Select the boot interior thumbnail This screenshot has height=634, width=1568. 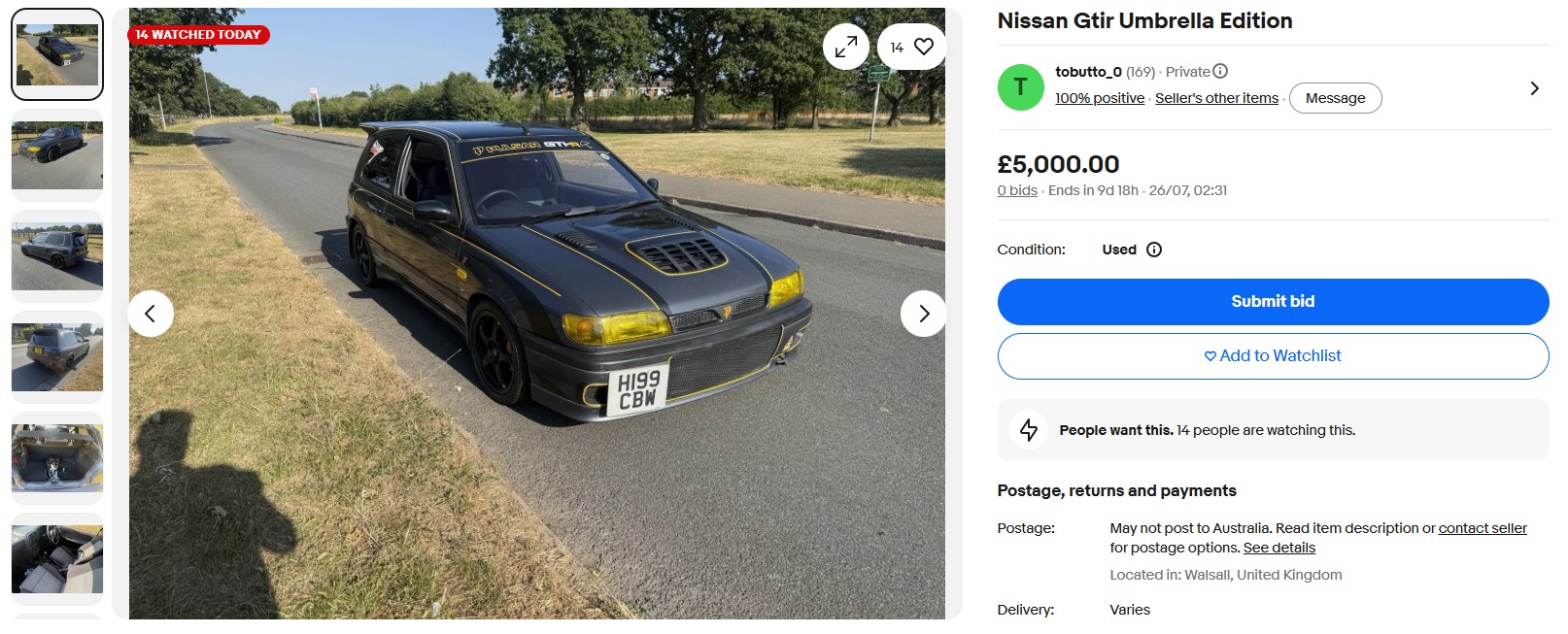(57, 458)
